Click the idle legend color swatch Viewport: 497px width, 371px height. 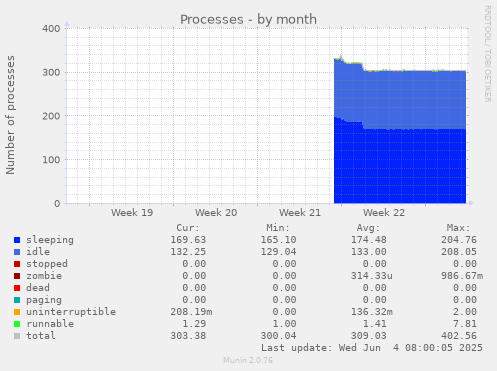point(17,252)
